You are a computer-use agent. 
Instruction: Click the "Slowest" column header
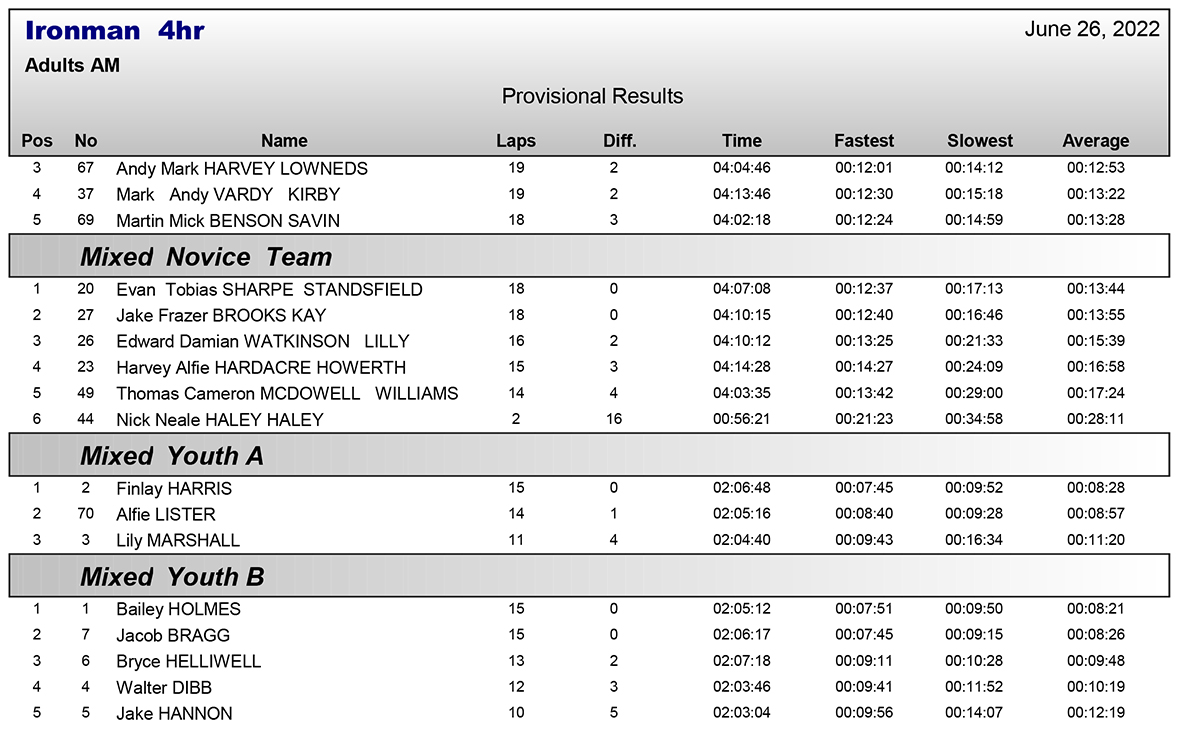coord(980,141)
